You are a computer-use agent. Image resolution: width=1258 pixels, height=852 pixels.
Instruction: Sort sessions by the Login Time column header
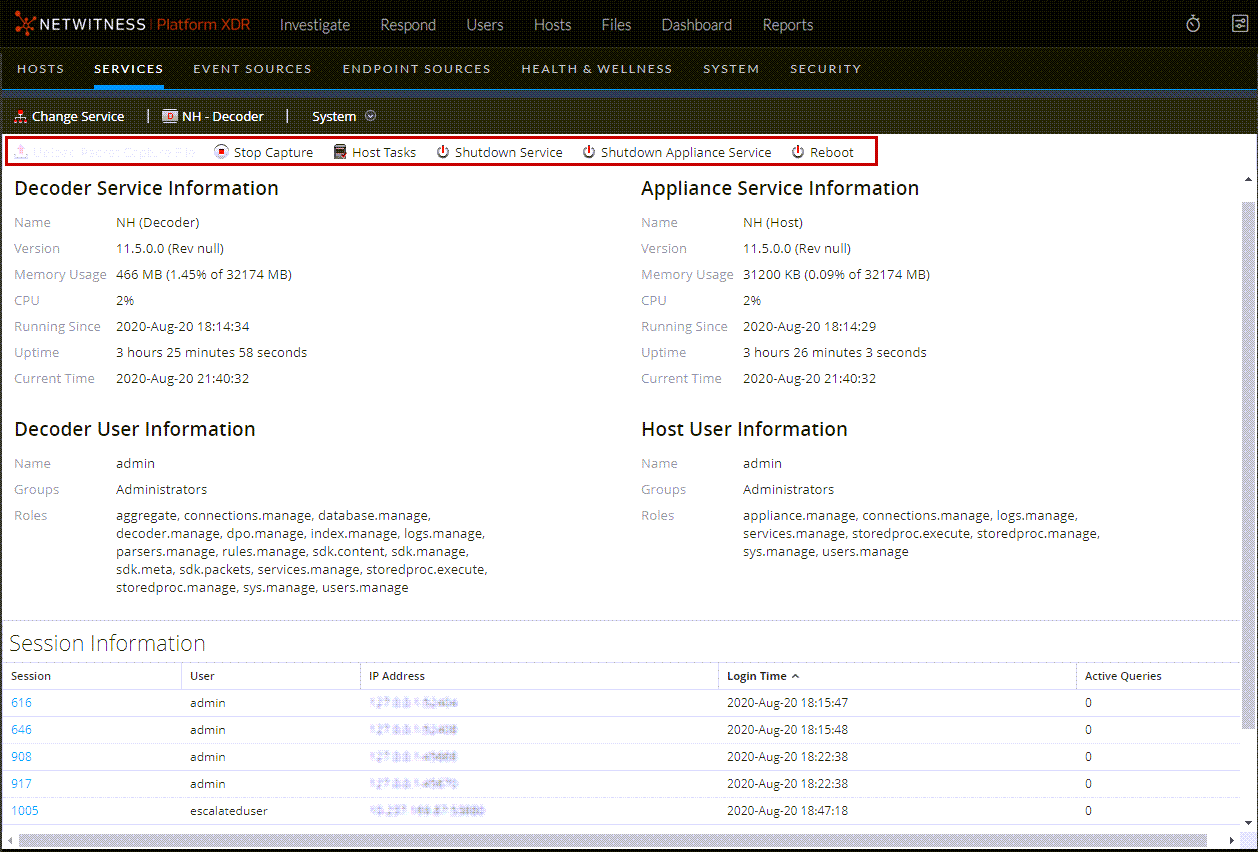click(756, 676)
